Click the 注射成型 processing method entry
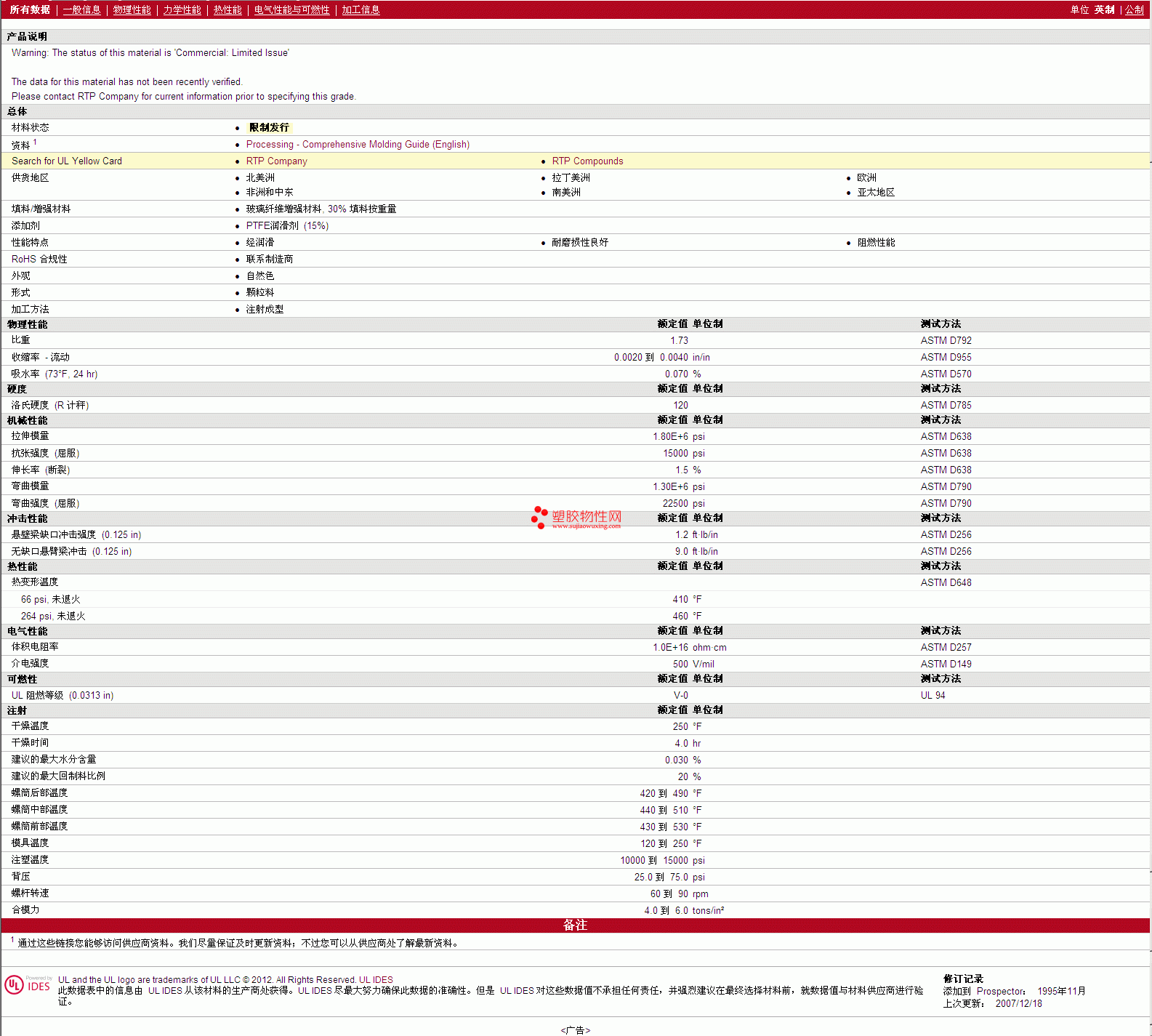Image resolution: width=1152 pixels, height=1036 pixels. 265,310
